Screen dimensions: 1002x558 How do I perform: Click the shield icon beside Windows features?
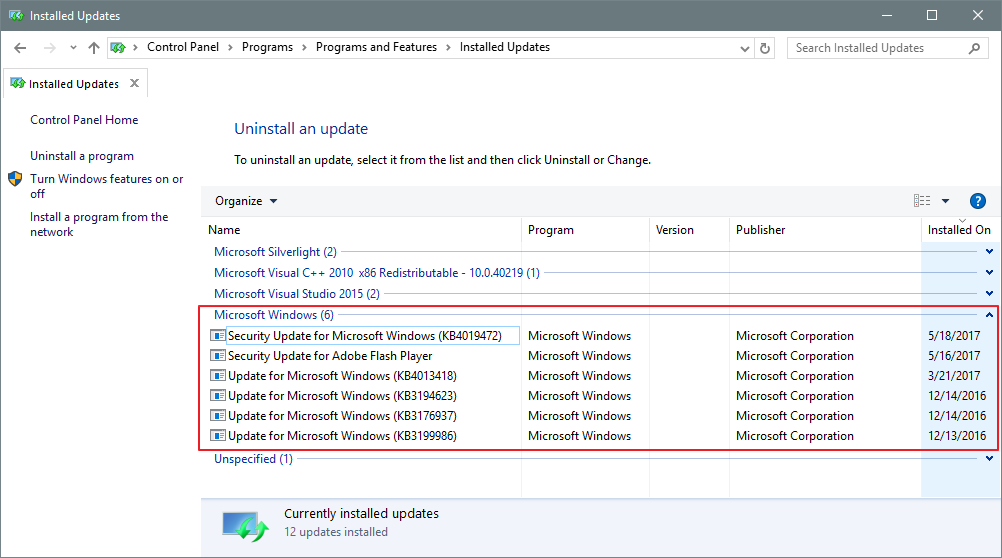coord(15,179)
